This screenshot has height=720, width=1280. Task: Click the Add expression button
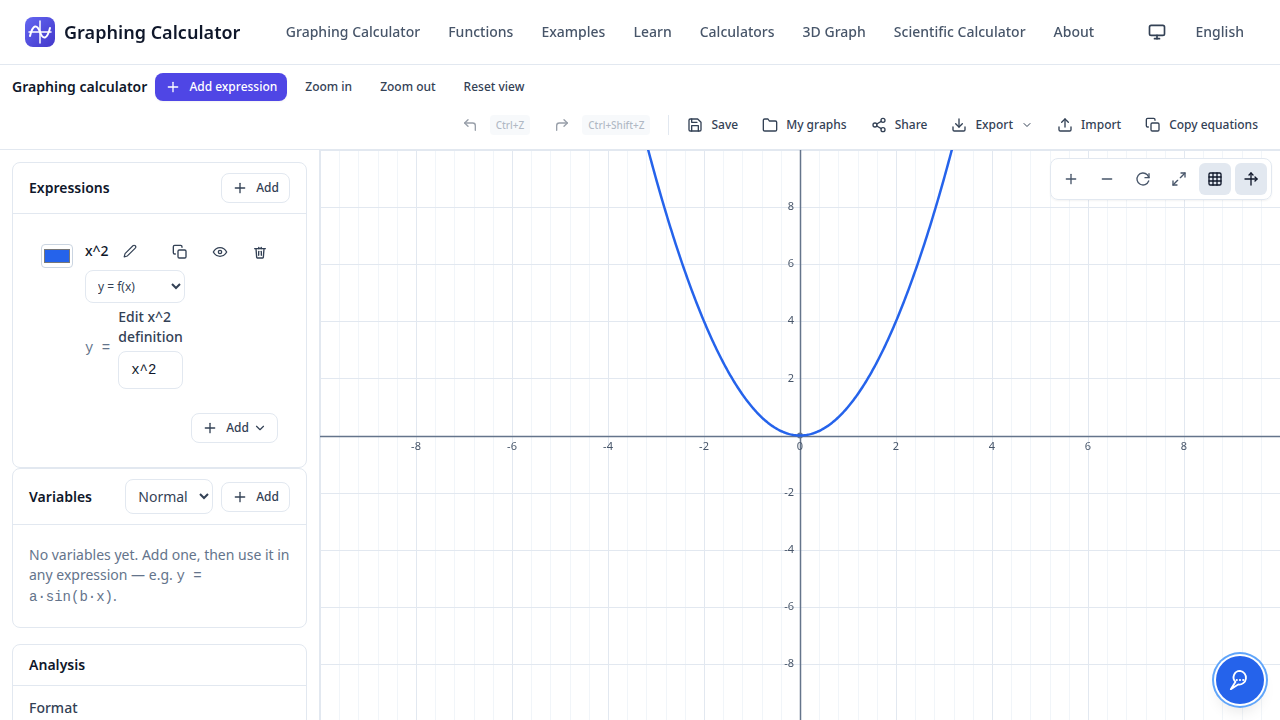pos(221,87)
